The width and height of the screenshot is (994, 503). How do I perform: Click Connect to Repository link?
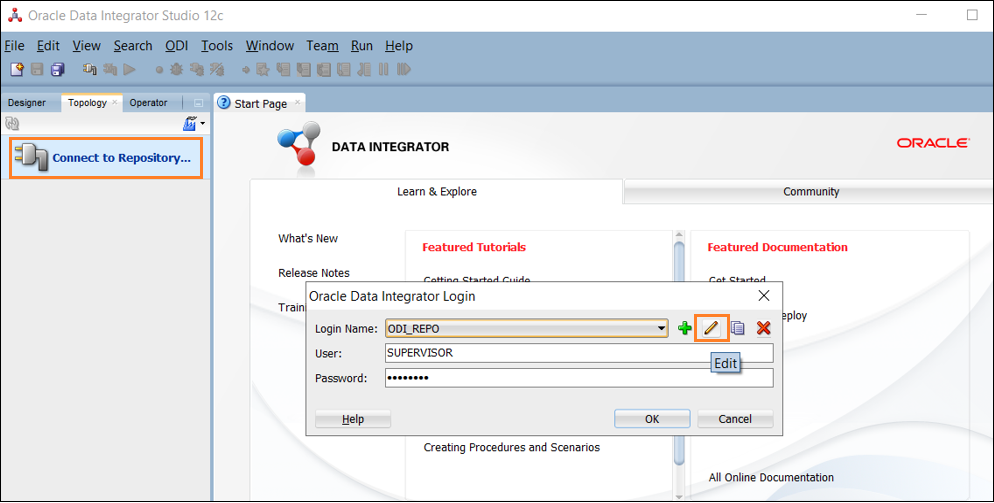pos(121,158)
